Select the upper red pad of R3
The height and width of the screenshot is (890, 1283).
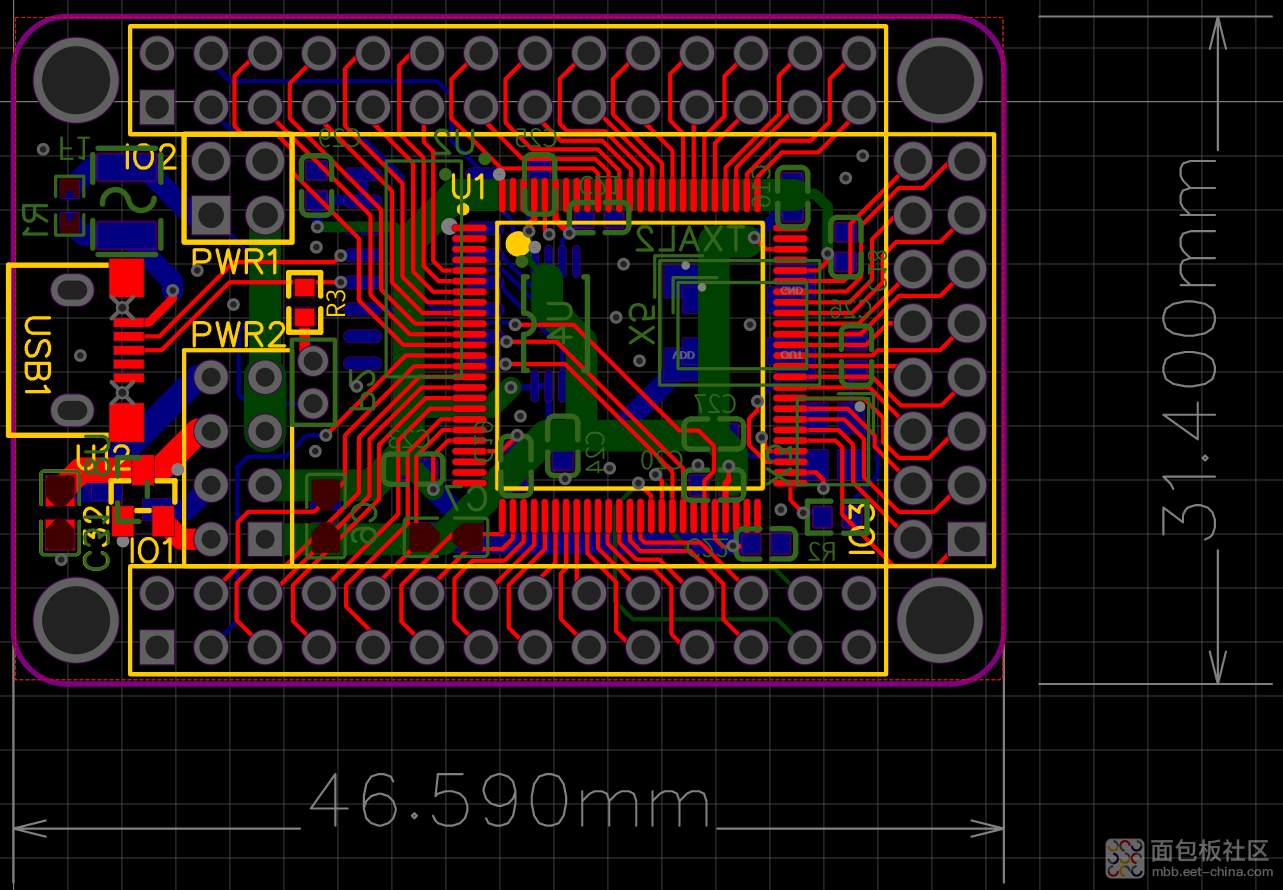tap(303, 289)
